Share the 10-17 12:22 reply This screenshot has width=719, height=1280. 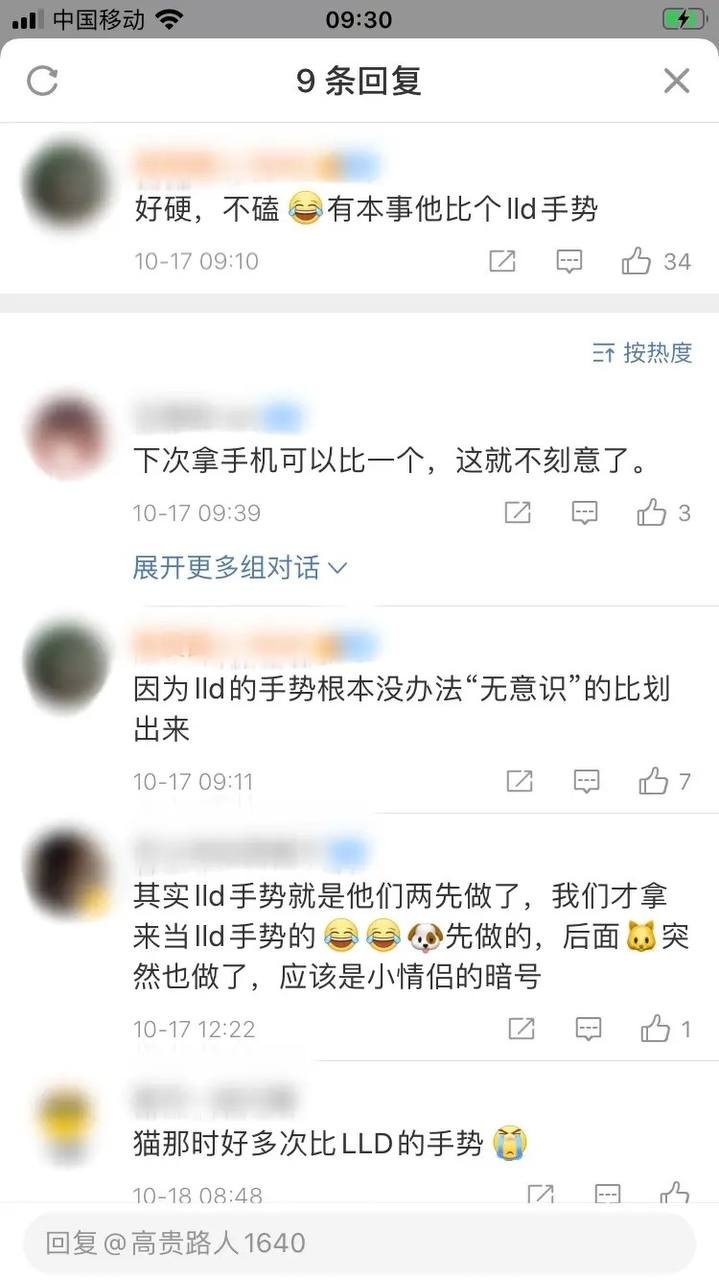pos(521,1028)
